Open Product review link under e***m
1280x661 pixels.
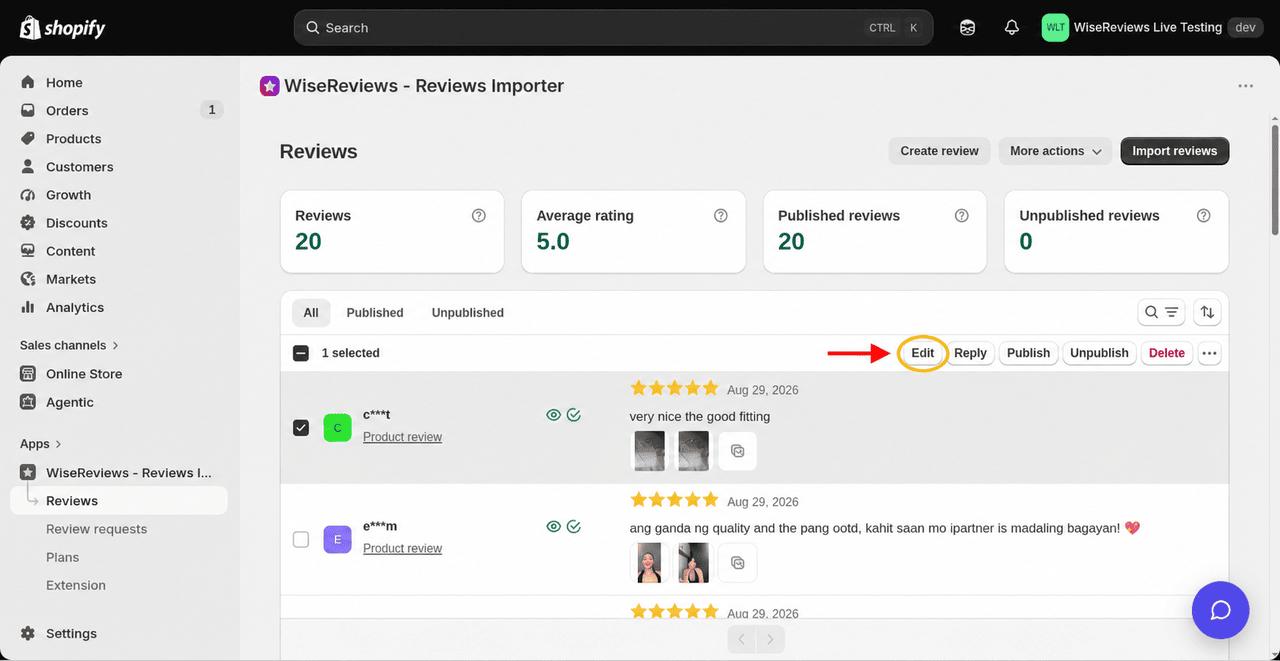(x=402, y=549)
